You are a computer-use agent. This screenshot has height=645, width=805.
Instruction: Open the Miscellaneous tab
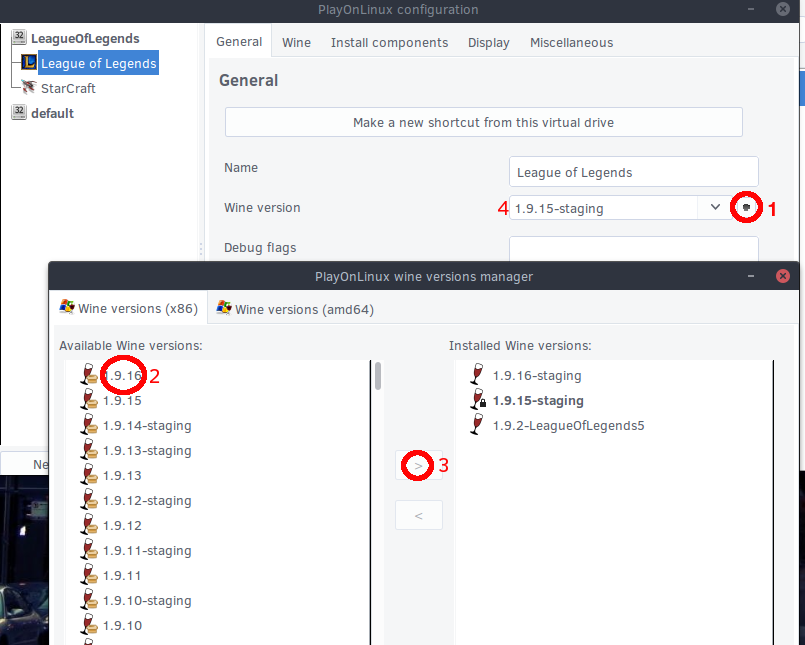coord(571,43)
